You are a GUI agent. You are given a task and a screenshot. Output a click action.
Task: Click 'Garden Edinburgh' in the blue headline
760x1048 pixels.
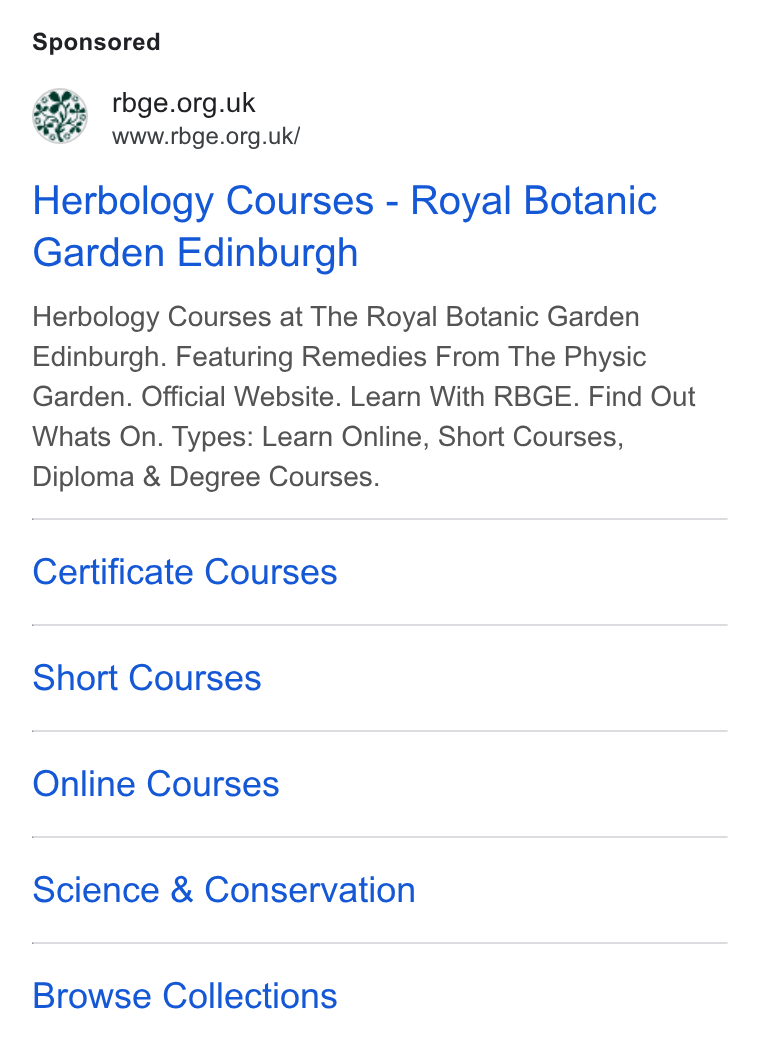tap(195, 253)
